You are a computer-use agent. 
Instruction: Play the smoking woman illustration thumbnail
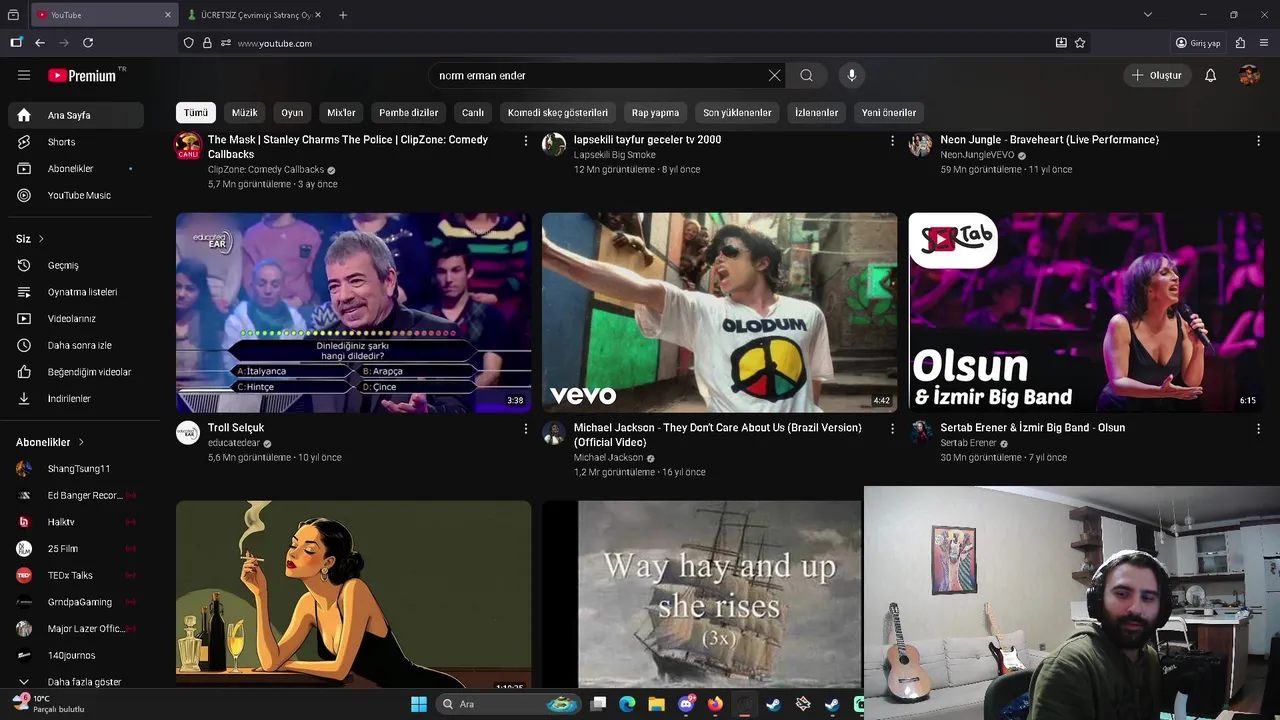pyautogui.click(x=353, y=594)
